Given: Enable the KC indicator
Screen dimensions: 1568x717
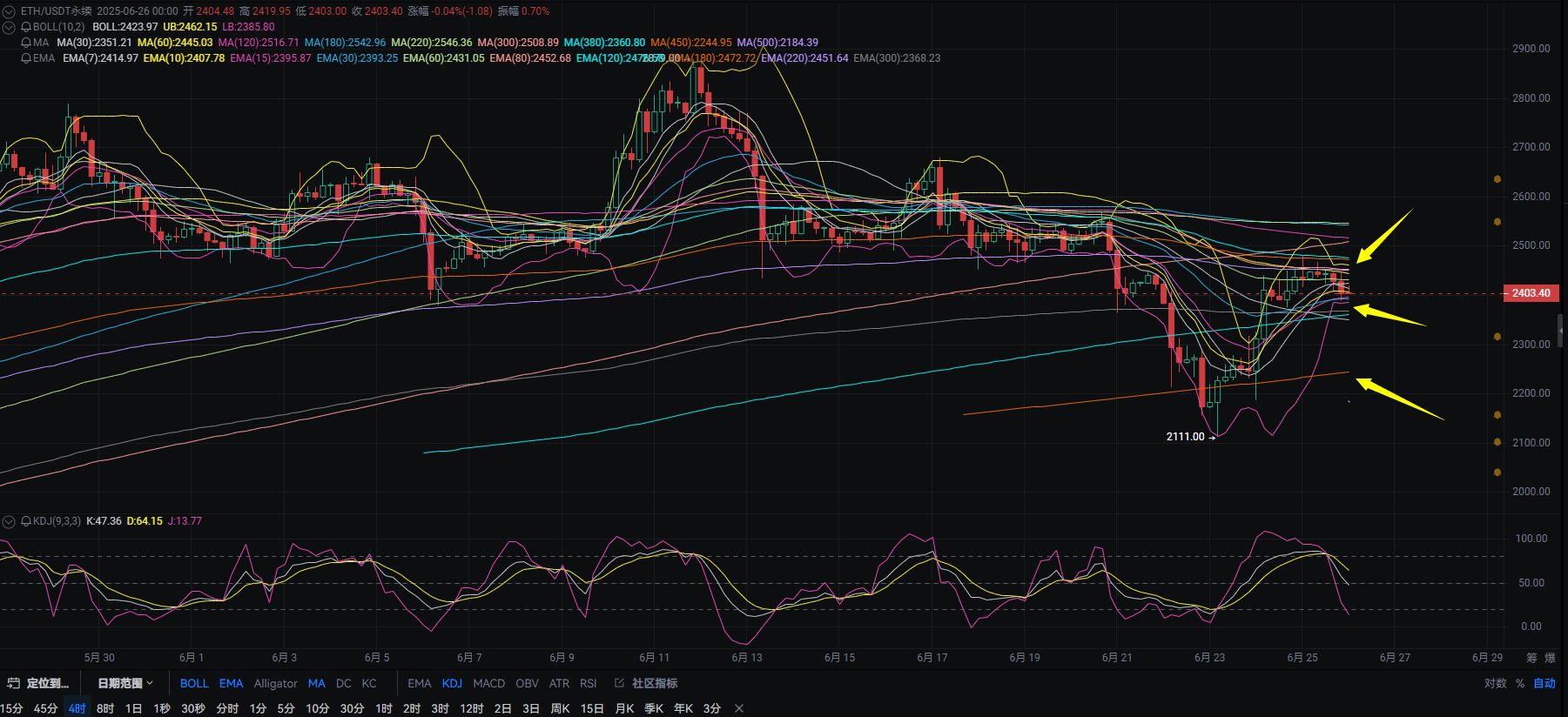Looking at the screenshot, I should click(x=369, y=683).
